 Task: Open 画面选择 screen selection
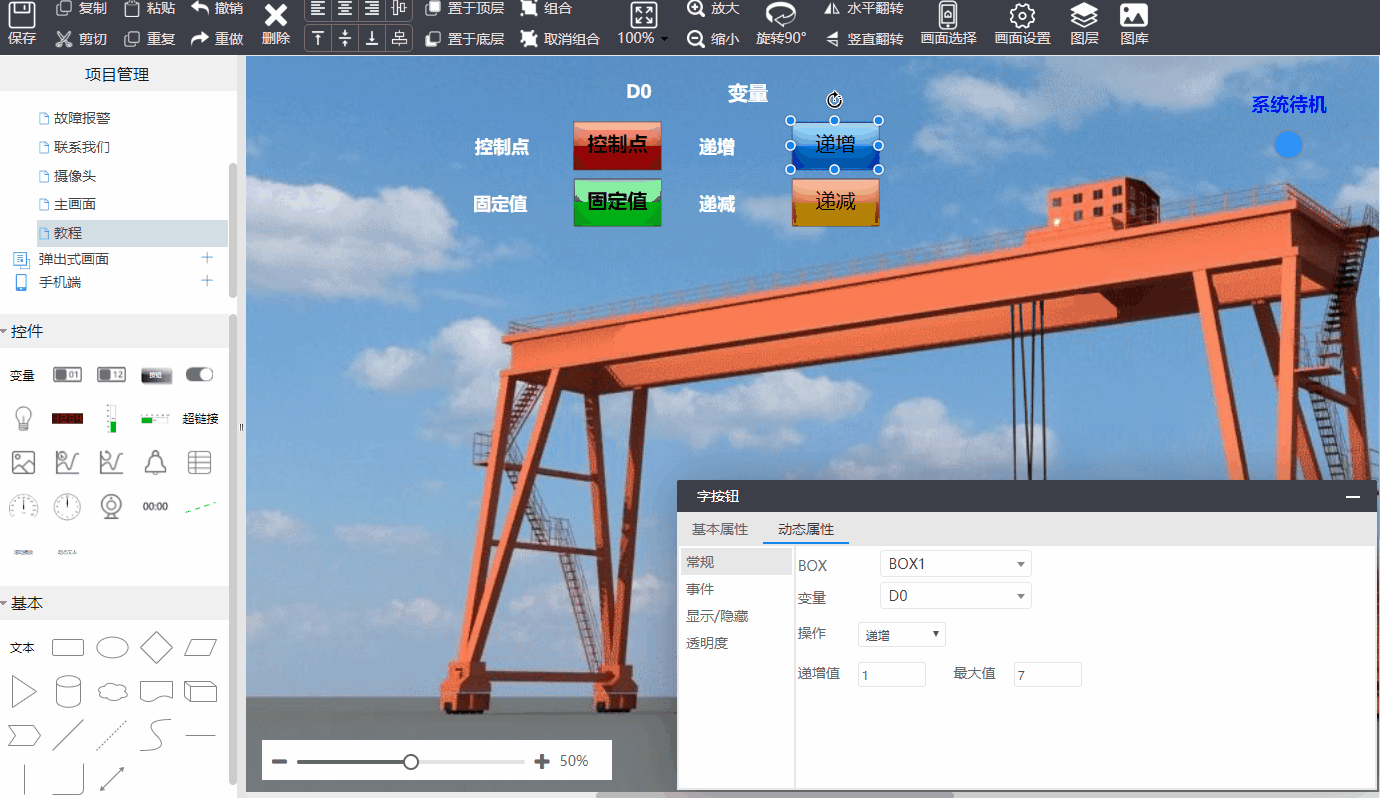[x=948, y=24]
